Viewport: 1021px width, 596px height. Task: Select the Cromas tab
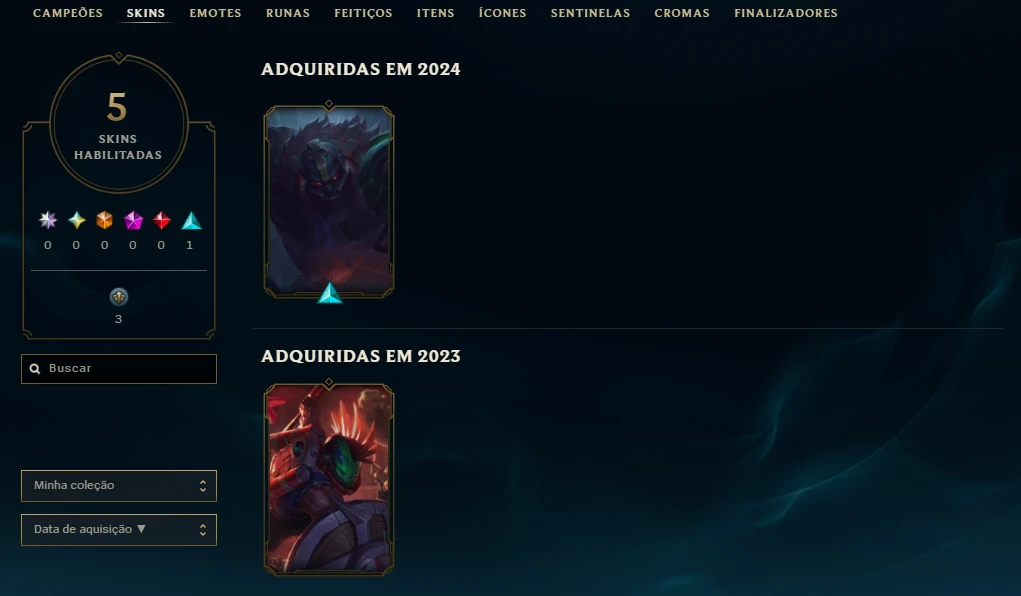pyautogui.click(x=682, y=13)
